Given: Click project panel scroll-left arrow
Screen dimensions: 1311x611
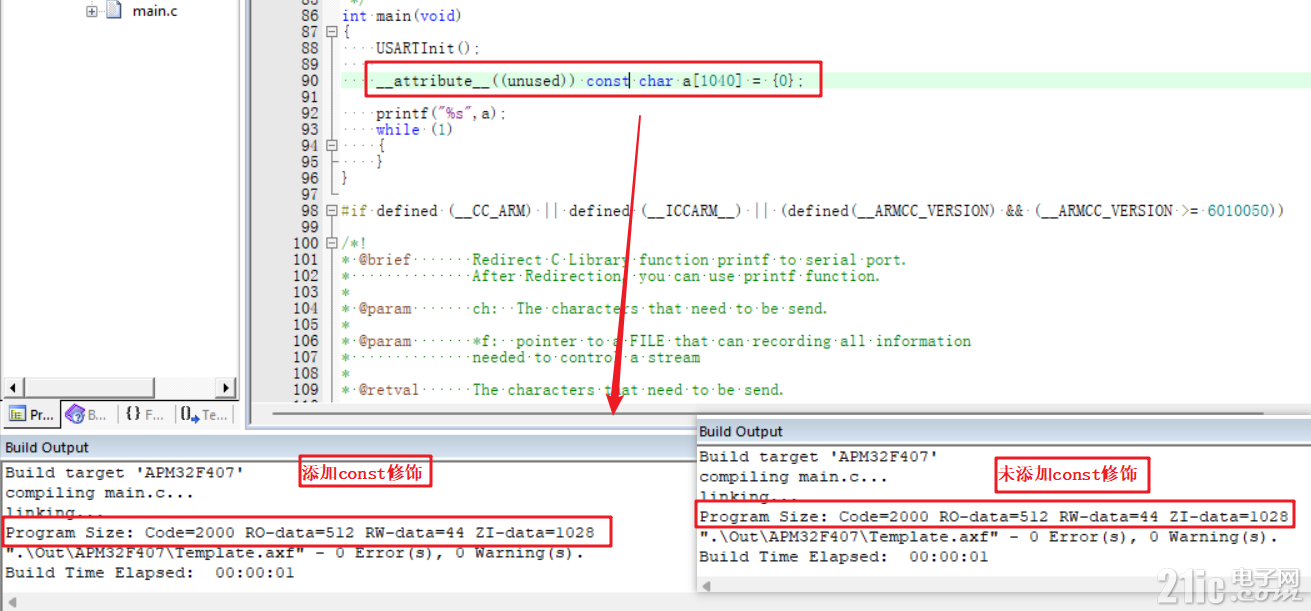Looking at the screenshot, I should coord(13,387).
